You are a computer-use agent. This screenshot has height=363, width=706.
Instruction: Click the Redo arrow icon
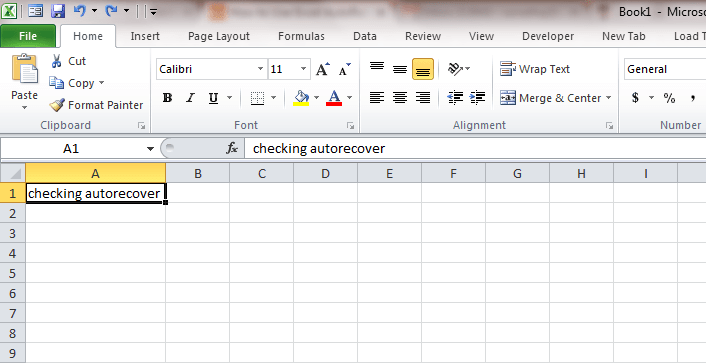tap(111, 11)
